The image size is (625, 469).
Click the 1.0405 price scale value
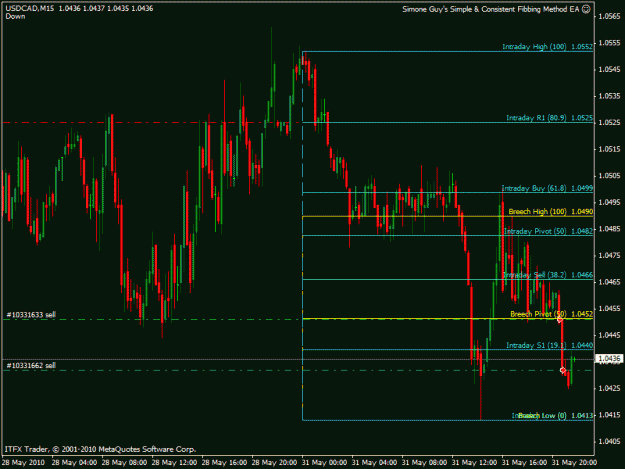[x=609, y=442]
